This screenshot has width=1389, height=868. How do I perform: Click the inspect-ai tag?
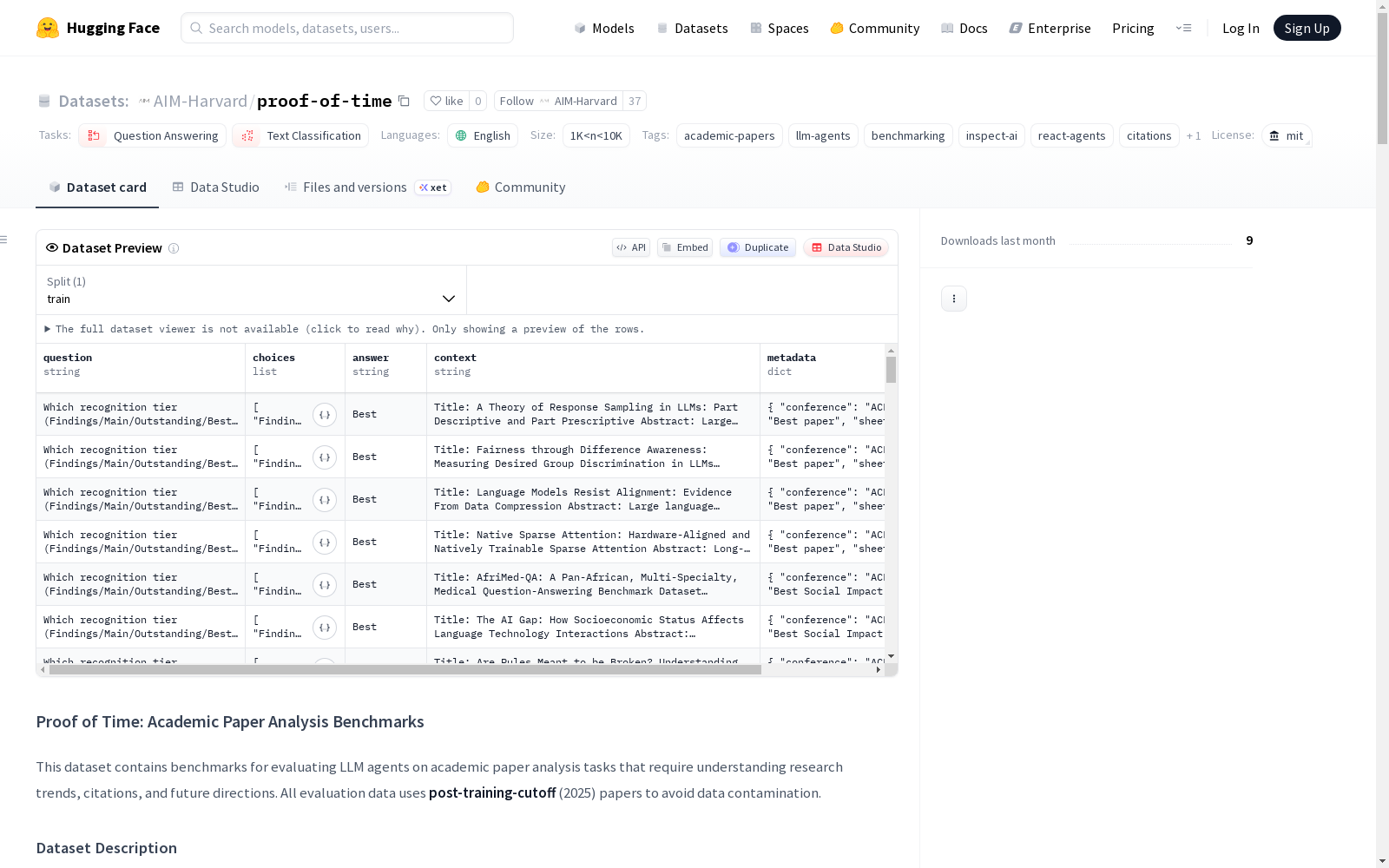point(991,135)
